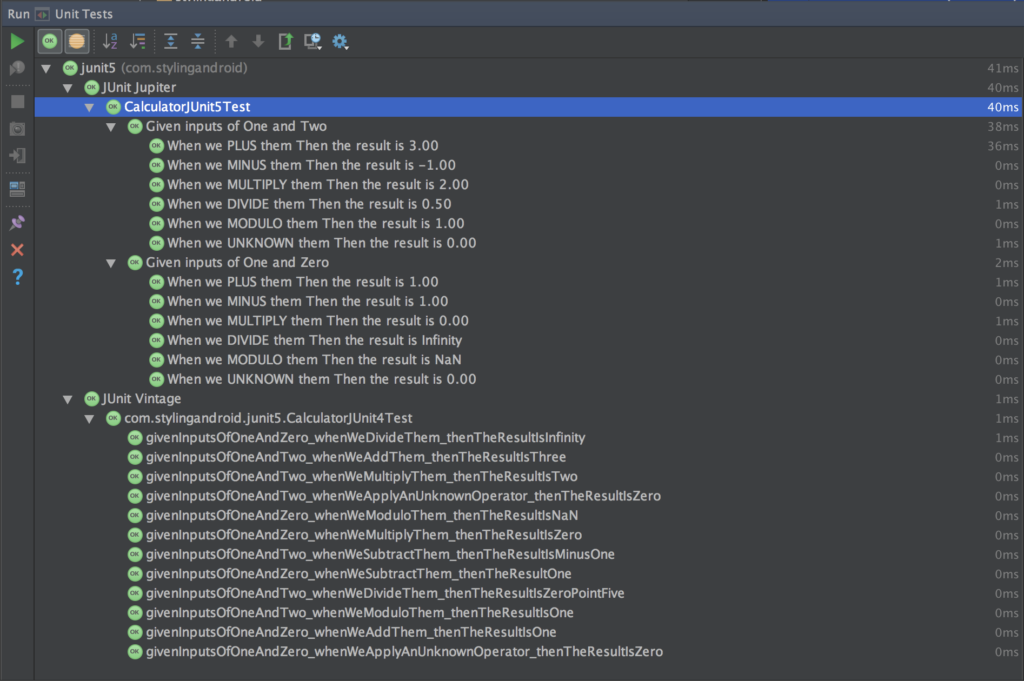Sort test results alphabetically

click(x=110, y=41)
